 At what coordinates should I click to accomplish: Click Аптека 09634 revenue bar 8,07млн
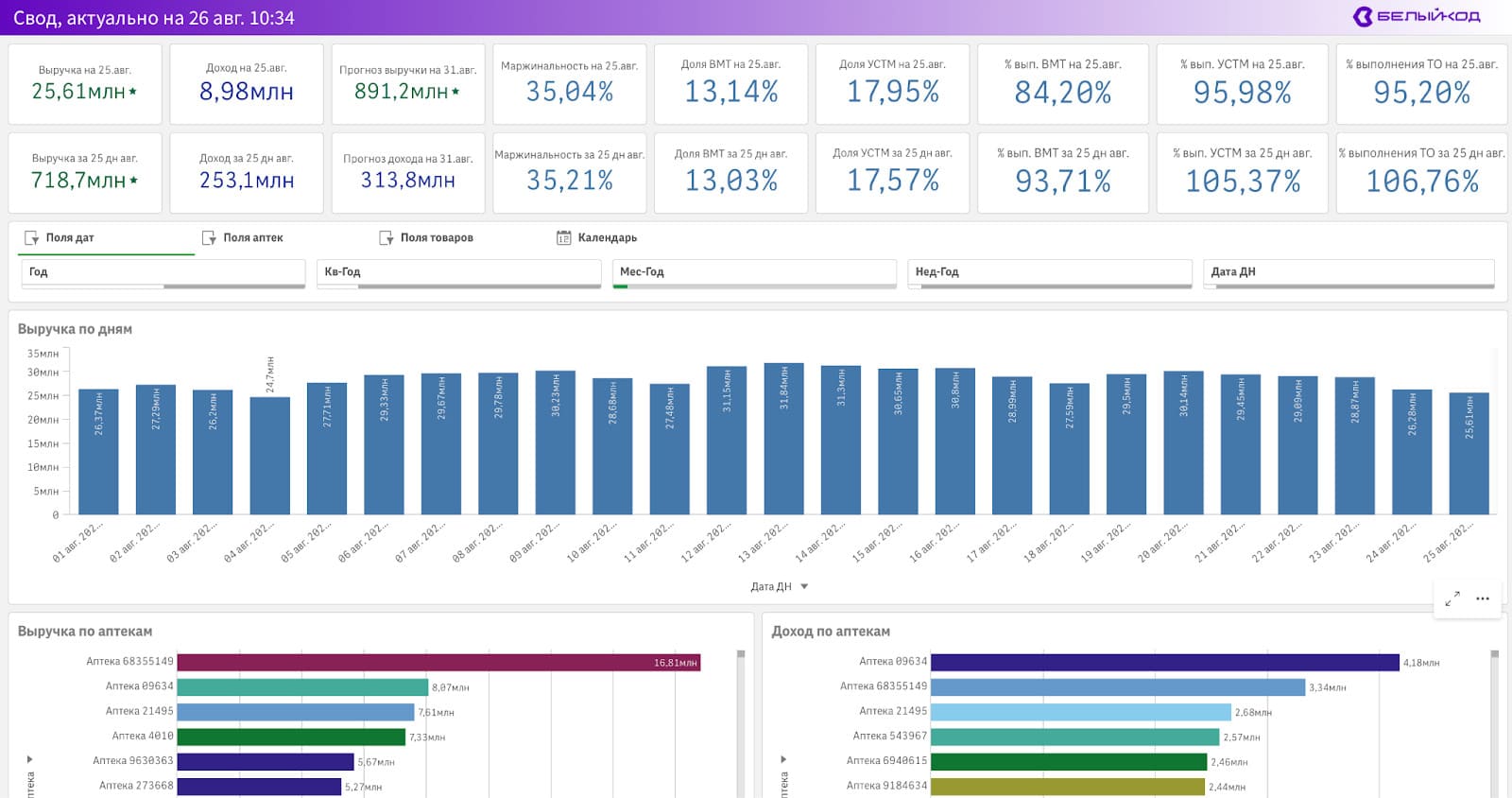[x=302, y=687]
